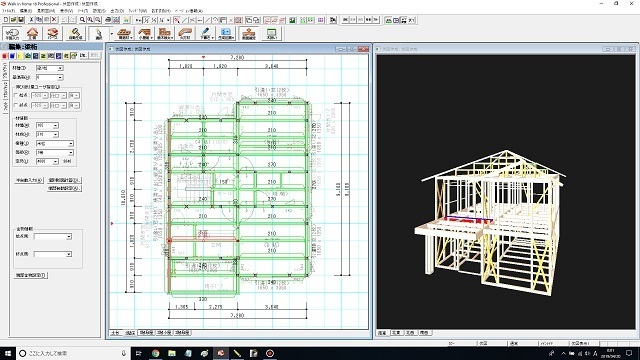Click the Print printer icon
This screenshot has height=360, width=640.
(108, 20)
